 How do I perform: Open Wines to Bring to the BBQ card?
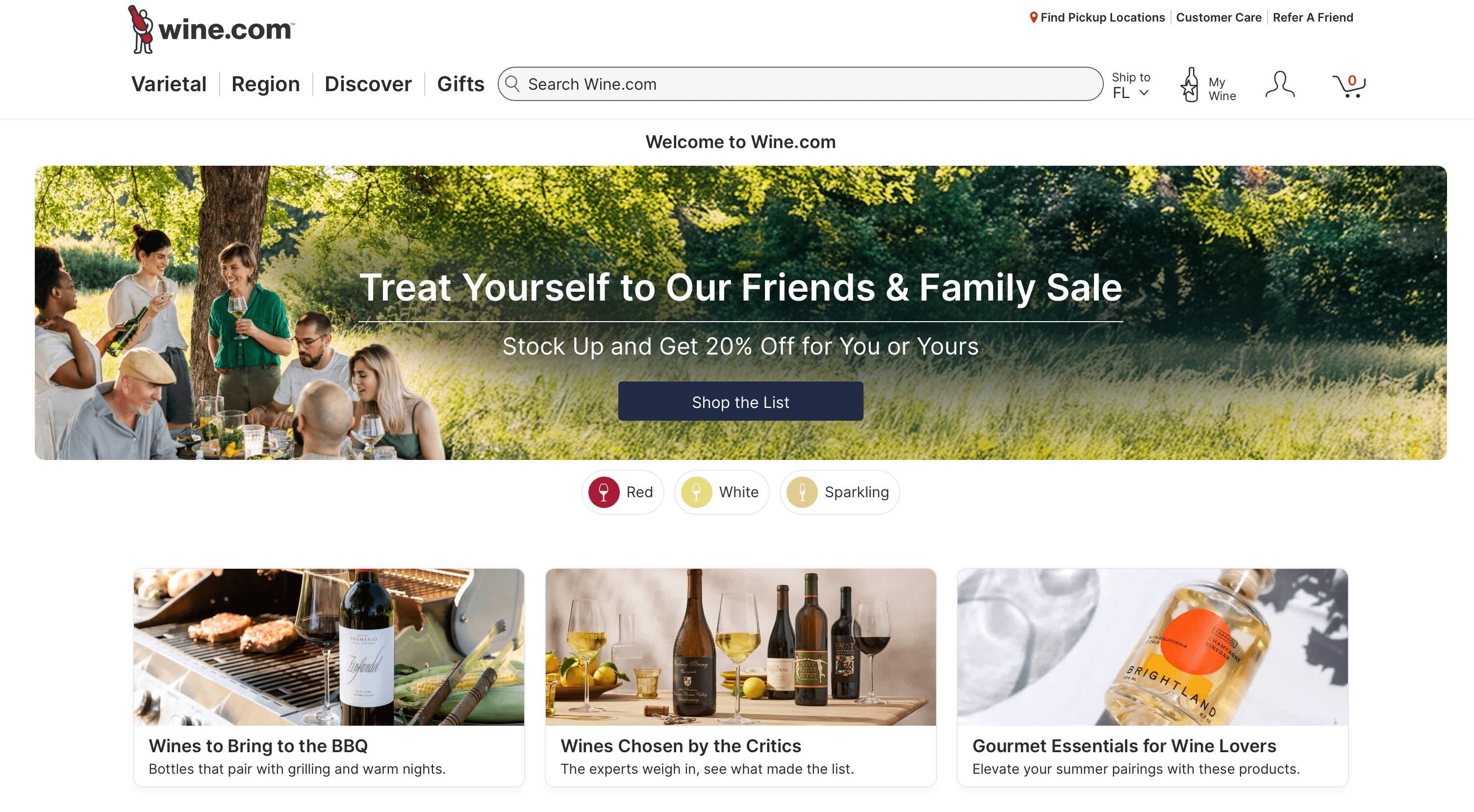329,678
